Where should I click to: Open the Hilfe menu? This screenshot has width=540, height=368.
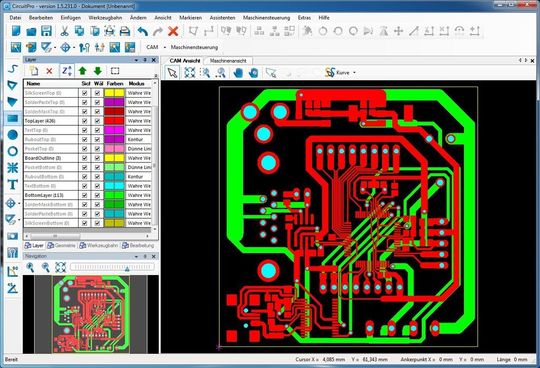pyautogui.click(x=324, y=18)
